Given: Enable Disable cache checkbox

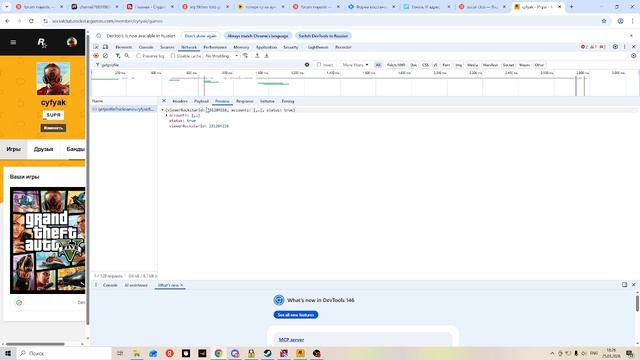Looking at the screenshot, I should [x=173, y=56].
